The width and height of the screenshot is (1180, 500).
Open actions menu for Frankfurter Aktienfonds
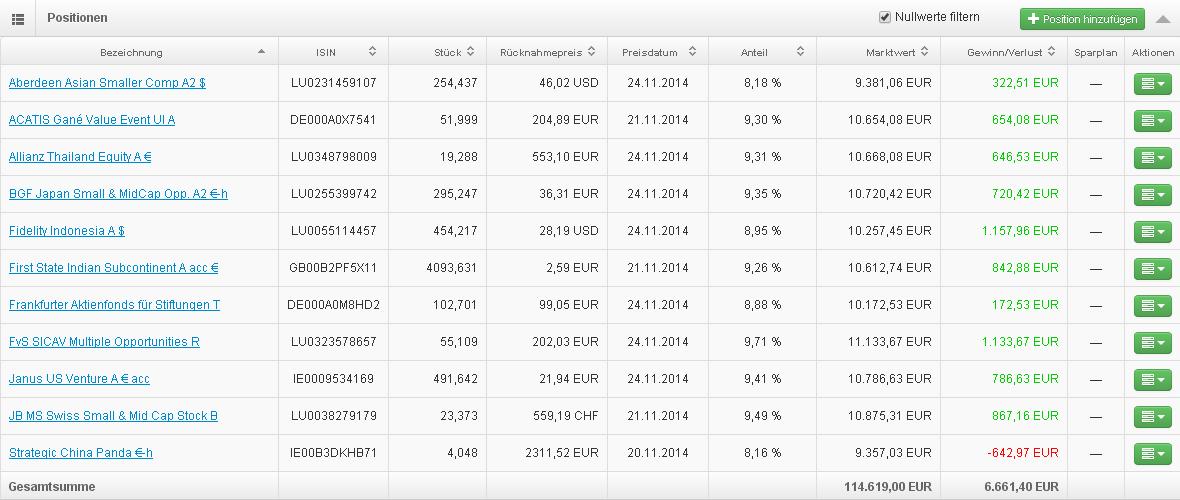click(1152, 305)
